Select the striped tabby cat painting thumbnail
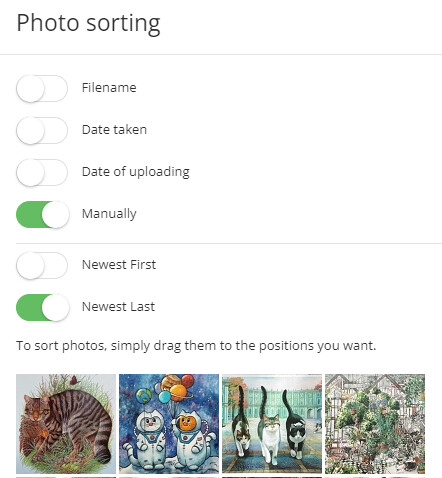This screenshot has width=442, height=478. [66, 424]
